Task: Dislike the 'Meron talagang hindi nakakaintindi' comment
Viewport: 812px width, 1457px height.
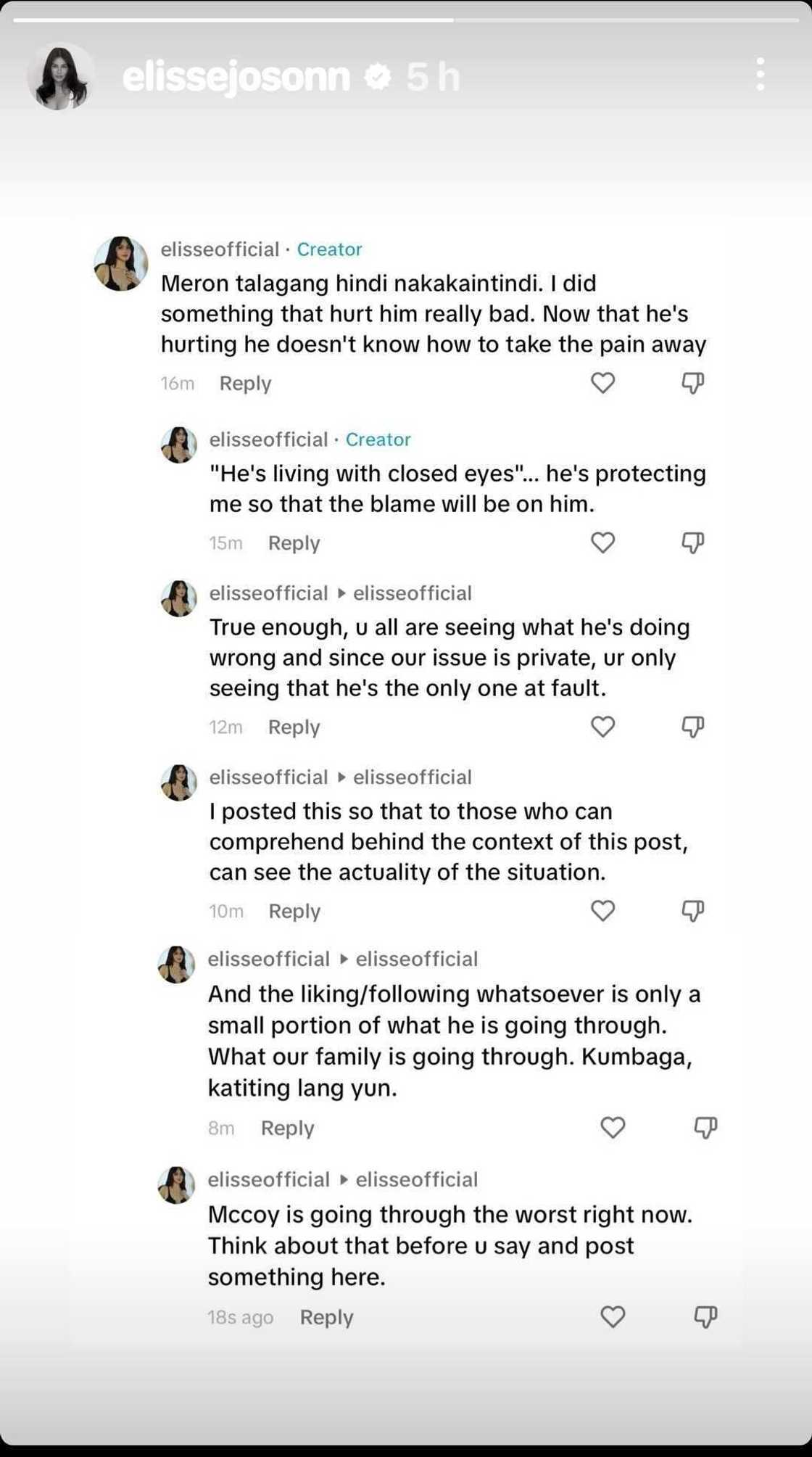Action: [x=692, y=382]
